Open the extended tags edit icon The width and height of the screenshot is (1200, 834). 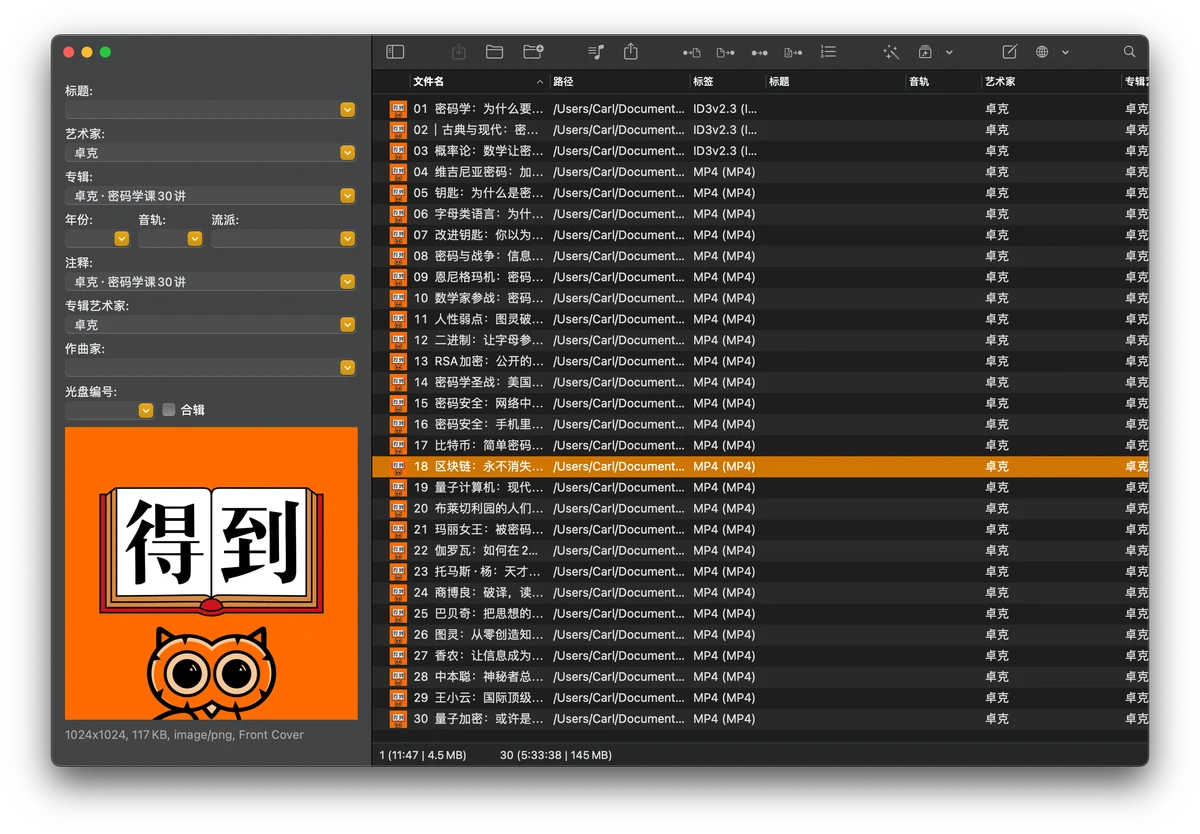click(x=1010, y=52)
